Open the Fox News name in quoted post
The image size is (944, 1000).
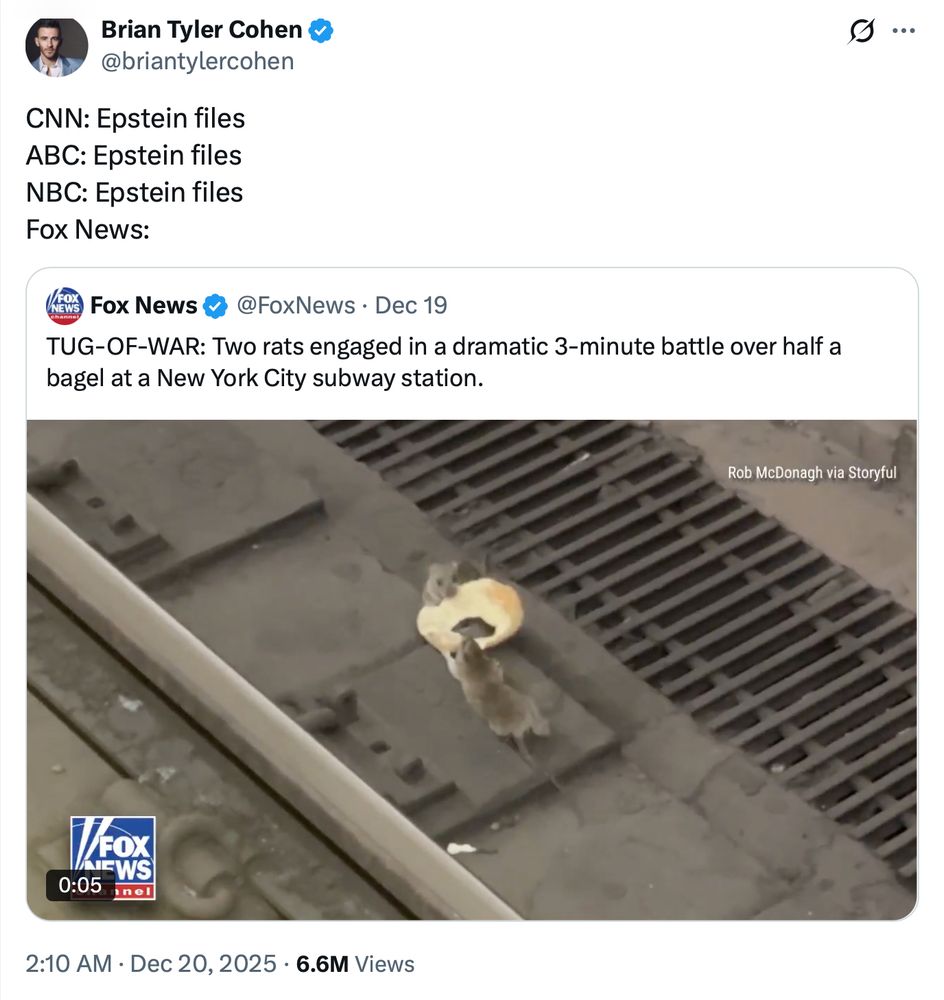(x=143, y=305)
